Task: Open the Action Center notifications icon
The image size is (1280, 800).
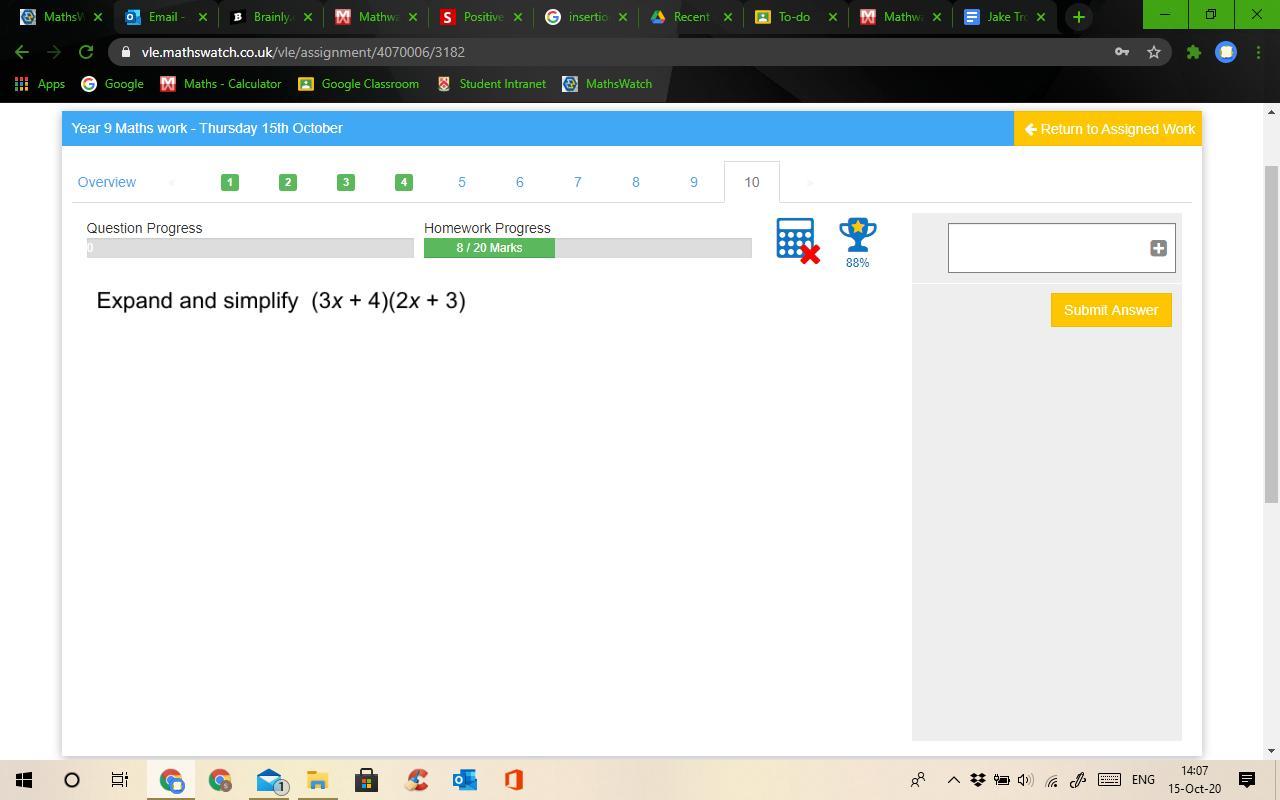Action: 1247,780
